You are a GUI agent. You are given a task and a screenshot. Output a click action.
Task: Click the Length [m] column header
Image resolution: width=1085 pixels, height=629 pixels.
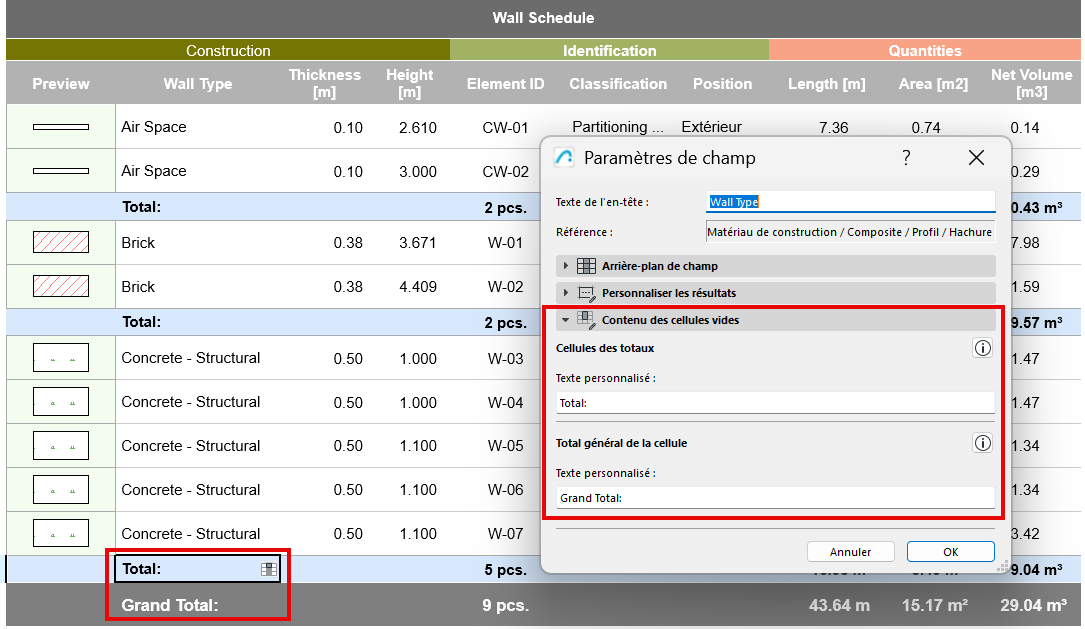826,84
